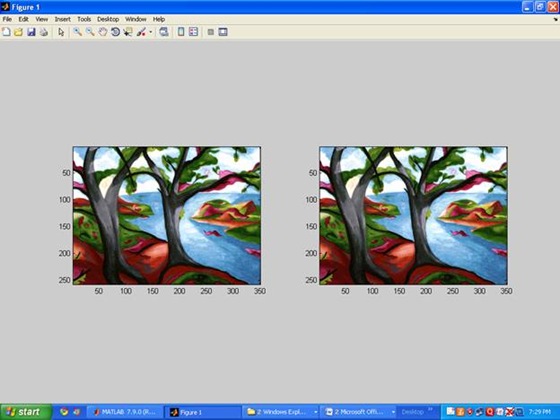The image size is (560, 420).
Task: Click the second quick launch icon
Action: point(76,412)
